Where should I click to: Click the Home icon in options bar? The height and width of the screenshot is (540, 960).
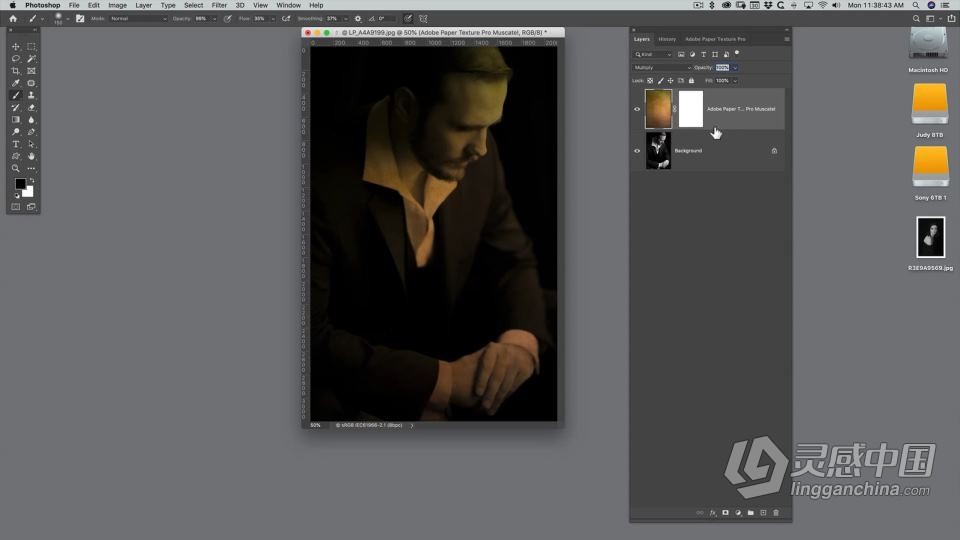[13, 19]
